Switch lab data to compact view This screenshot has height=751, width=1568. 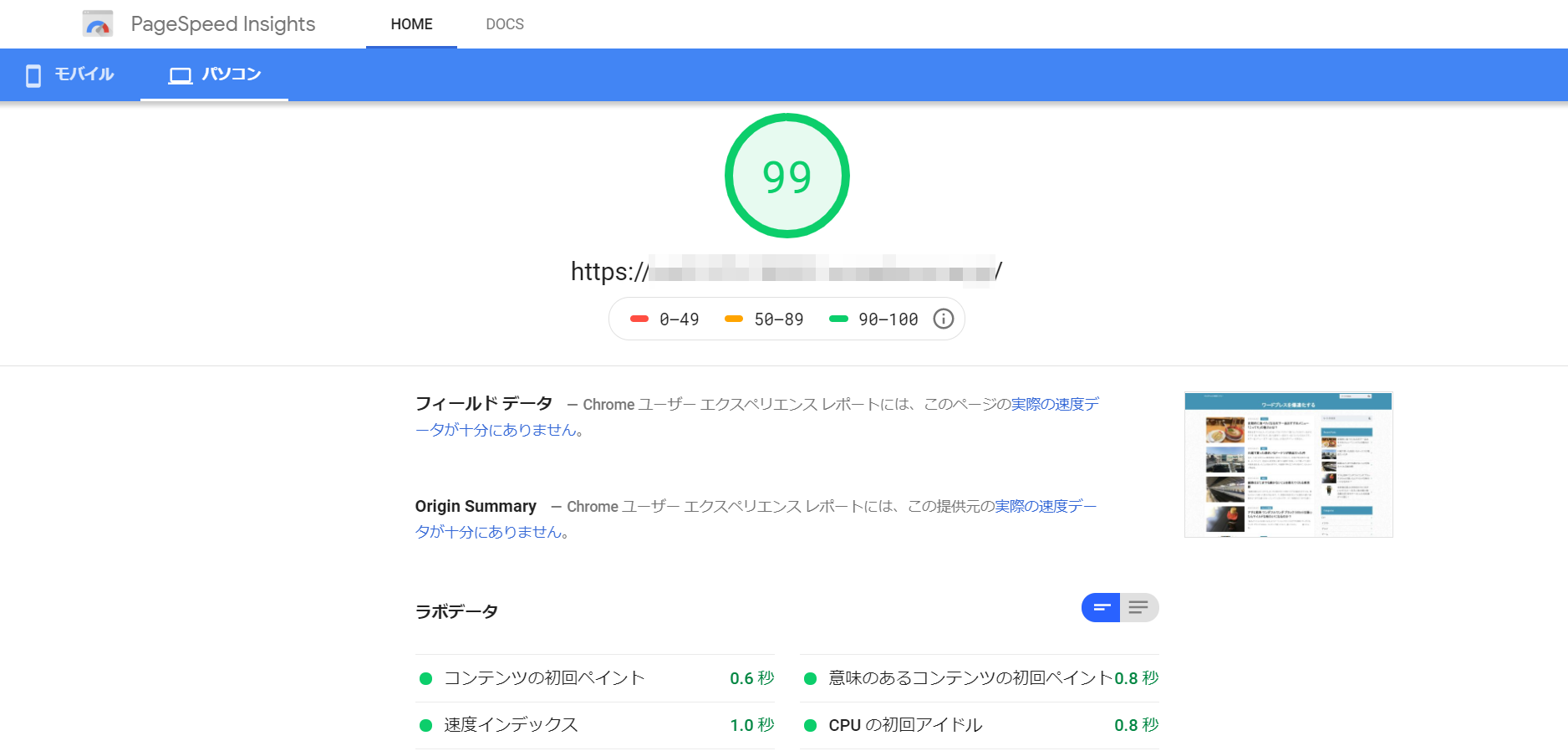pos(1101,608)
